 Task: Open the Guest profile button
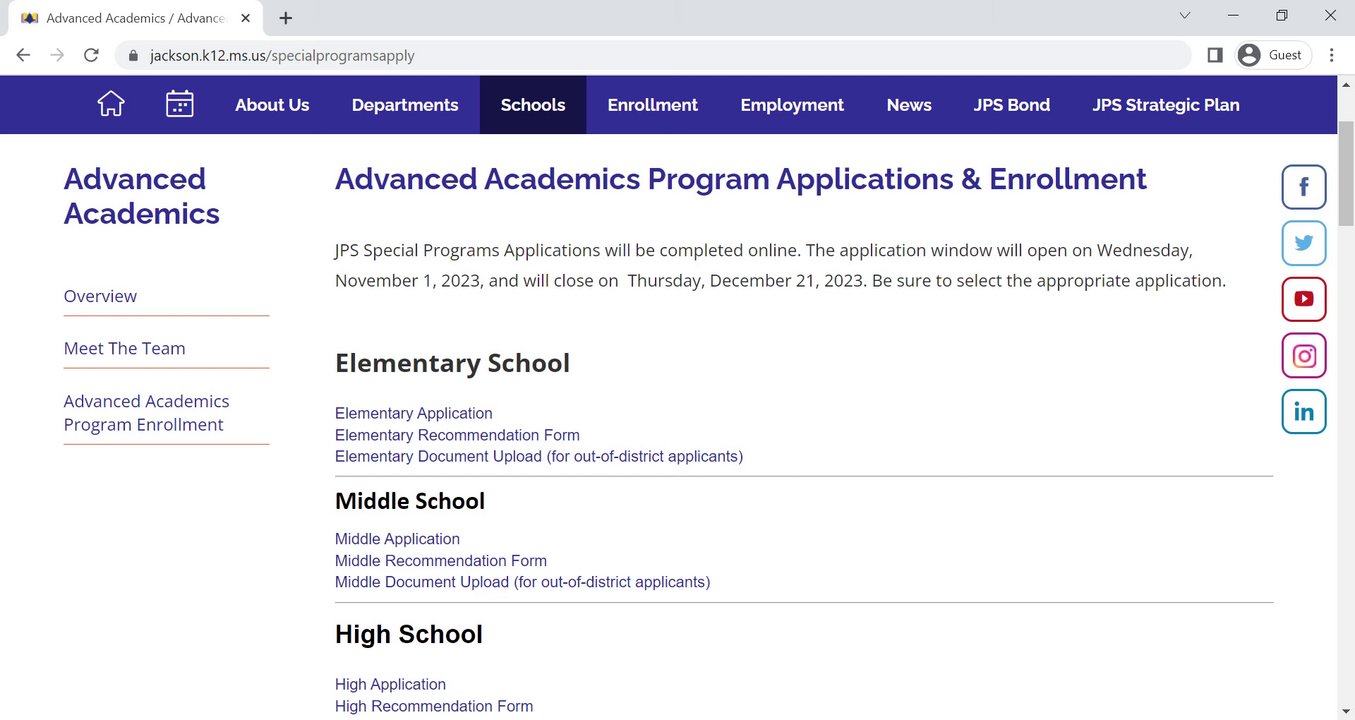(x=1271, y=55)
